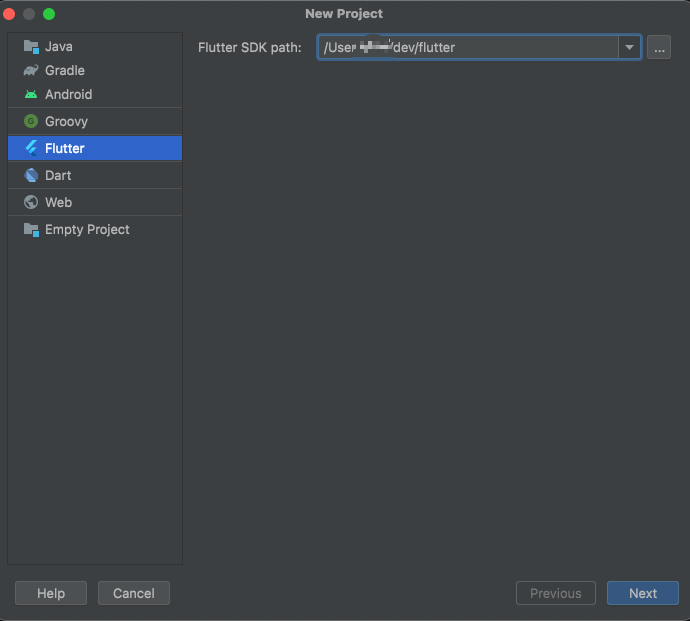Image resolution: width=690 pixels, height=621 pixels.
Task: Close the New Project window
Action: coord(9,14)
